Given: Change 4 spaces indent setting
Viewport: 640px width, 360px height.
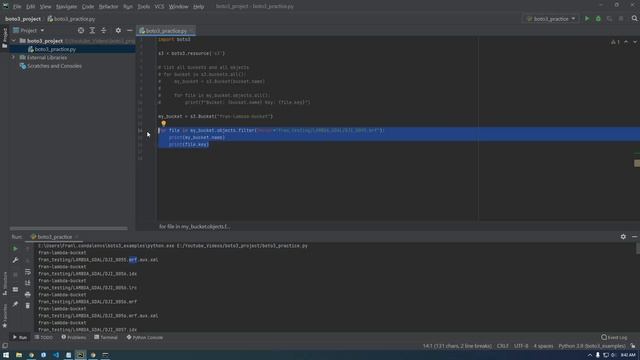Looking at the screenshot, I should (543, 346).
